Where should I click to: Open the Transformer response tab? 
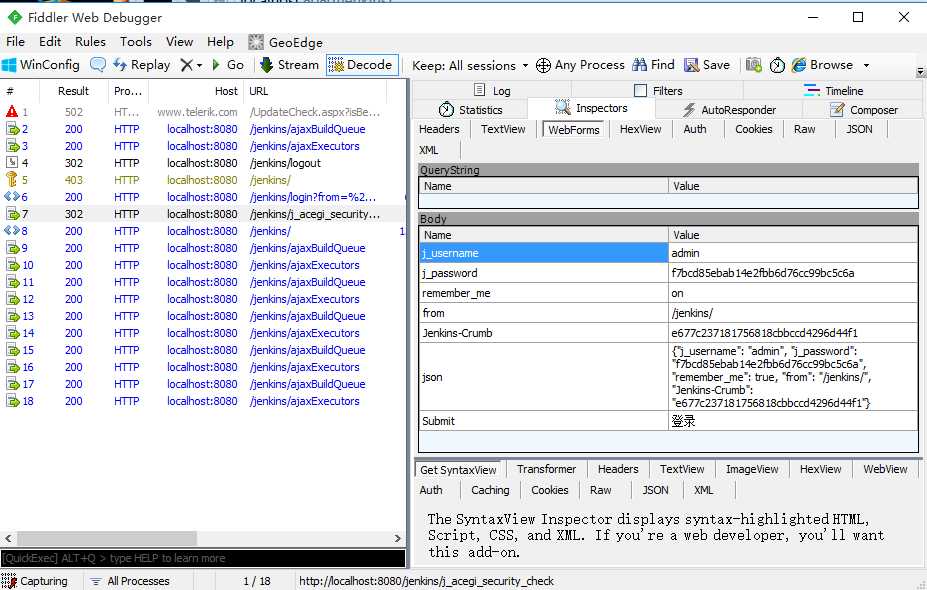tap(546, 469)
